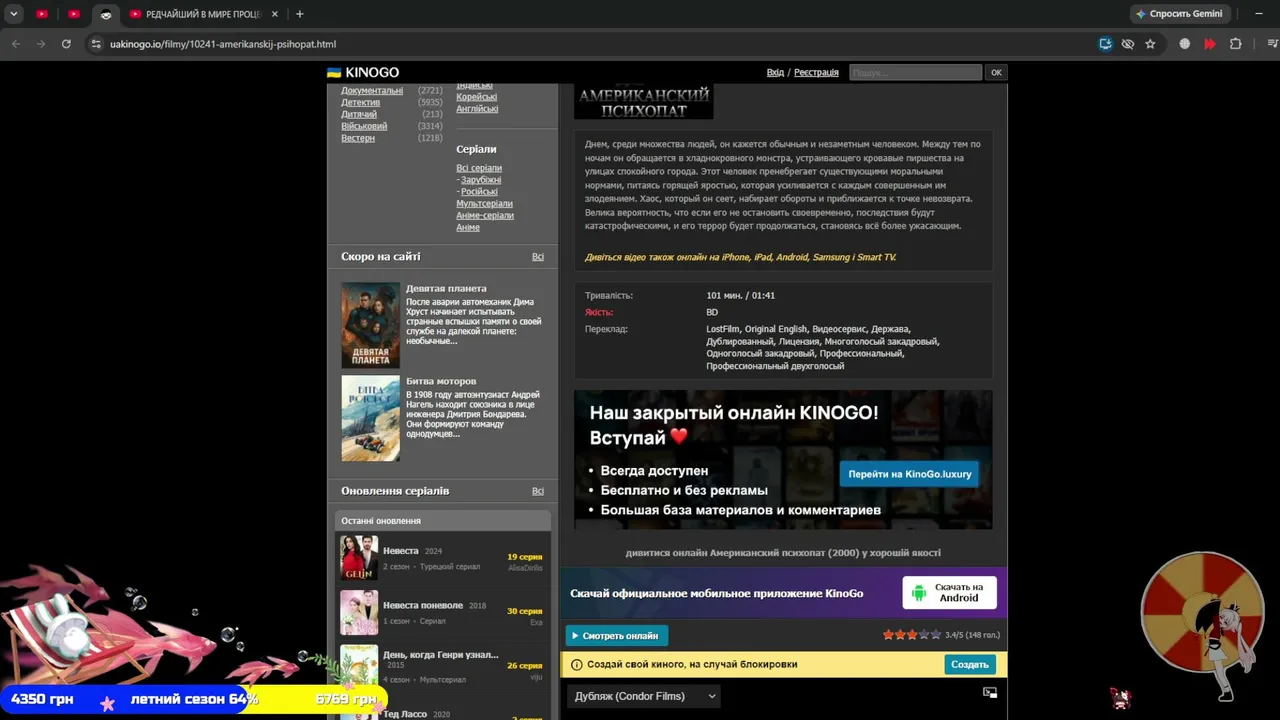Viewport: 1280px width, 720px height.
Task: Open the Невеста поневоле series title
Action: (423, 605)
